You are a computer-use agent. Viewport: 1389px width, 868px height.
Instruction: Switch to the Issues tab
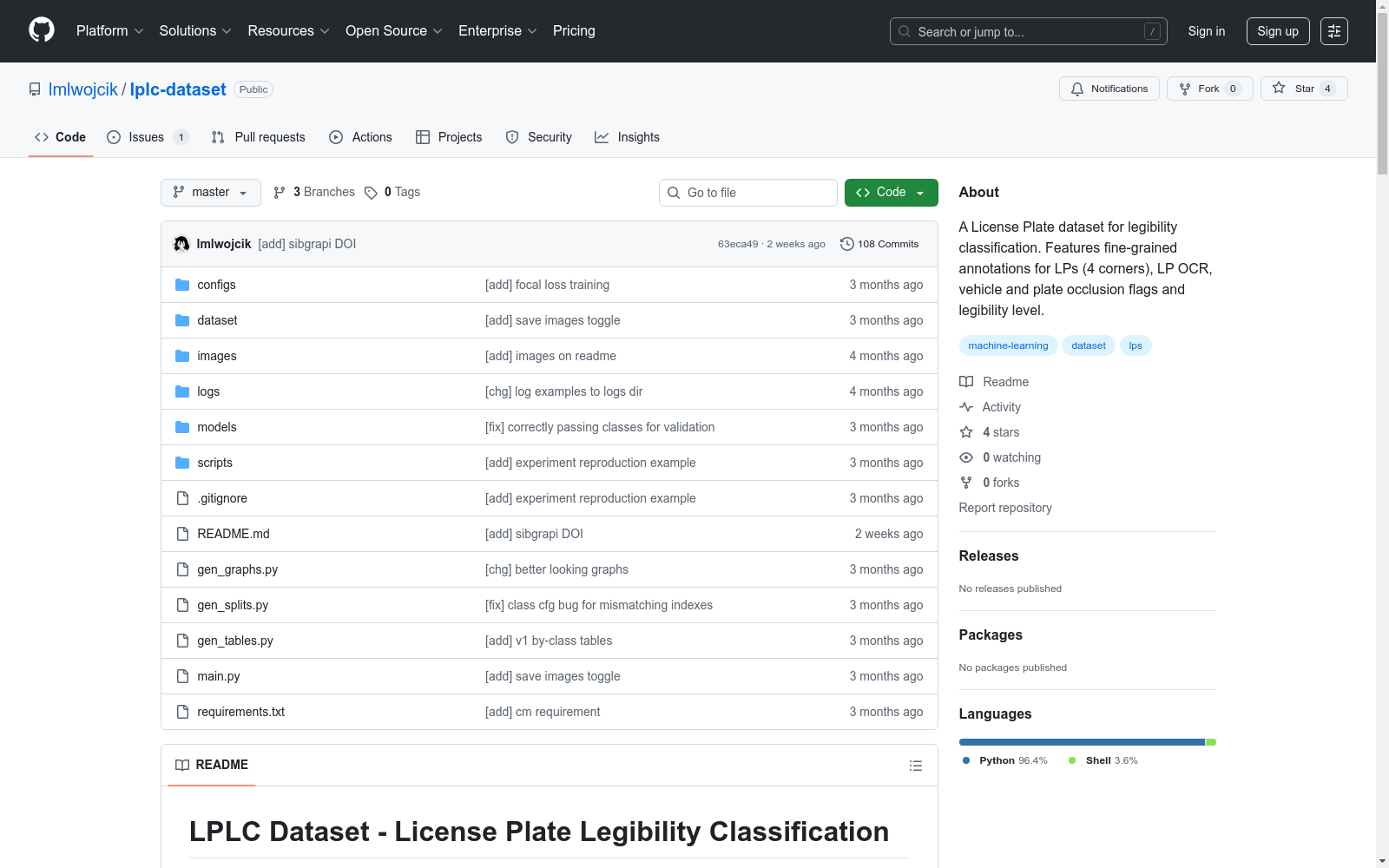coord(148,137)
